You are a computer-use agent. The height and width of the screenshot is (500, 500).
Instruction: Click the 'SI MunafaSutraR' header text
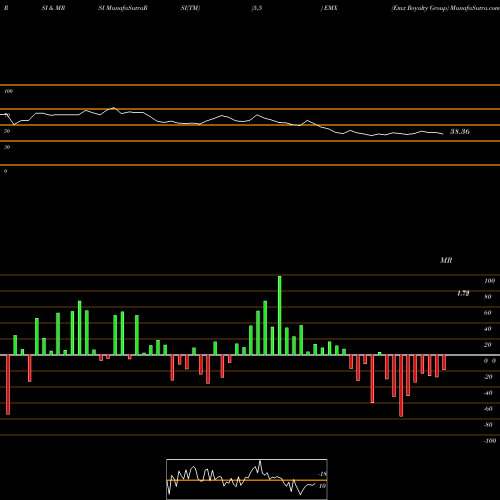(x=123, y=8)
